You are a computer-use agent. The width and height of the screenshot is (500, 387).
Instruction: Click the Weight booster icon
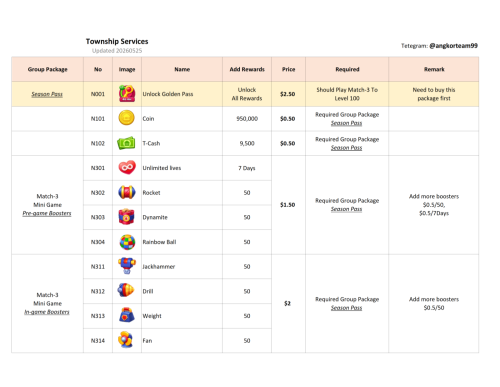[x=127, y=315]
